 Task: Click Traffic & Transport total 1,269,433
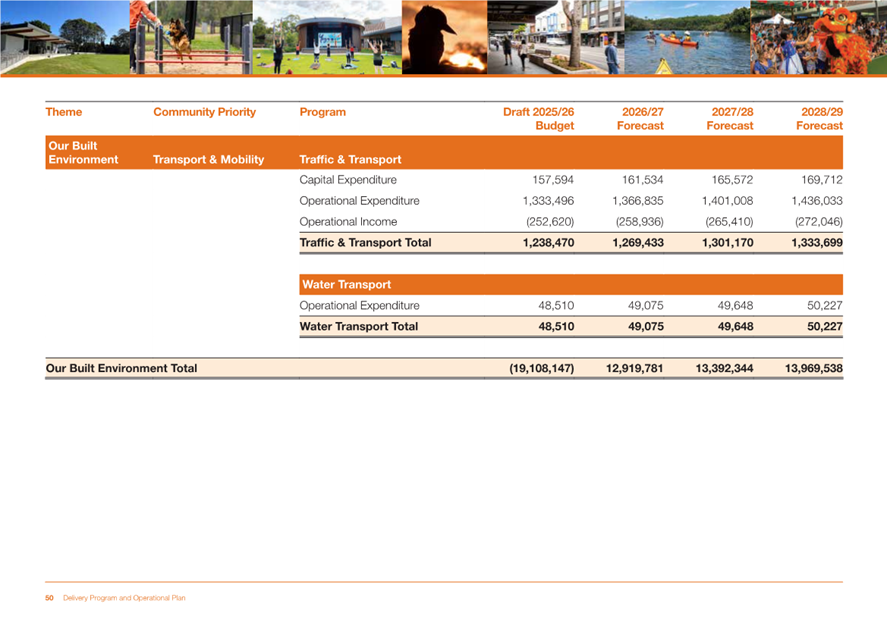tap(638, 243)
